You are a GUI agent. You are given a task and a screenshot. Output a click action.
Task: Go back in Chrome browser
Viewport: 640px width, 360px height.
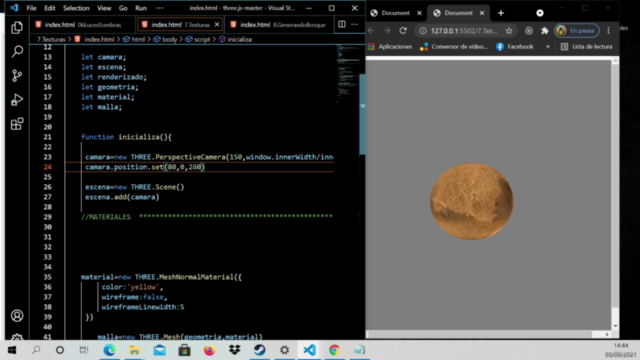click(371, 31)
